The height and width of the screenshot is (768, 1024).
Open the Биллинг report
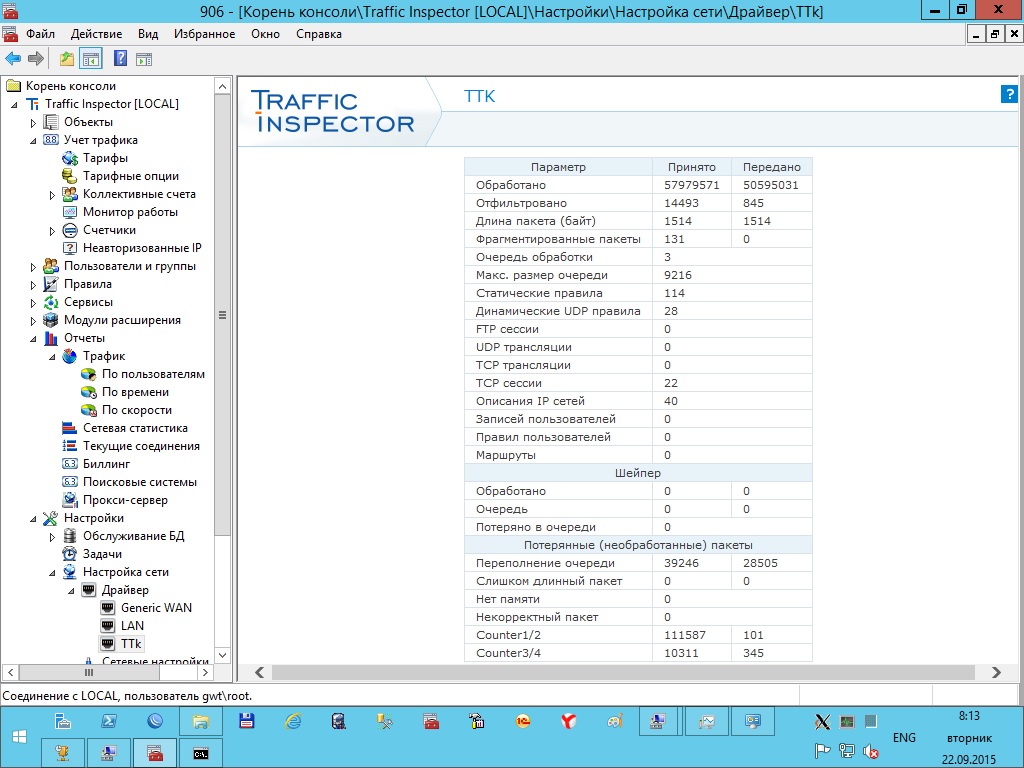pyautogui.click(x=106, y=464)
